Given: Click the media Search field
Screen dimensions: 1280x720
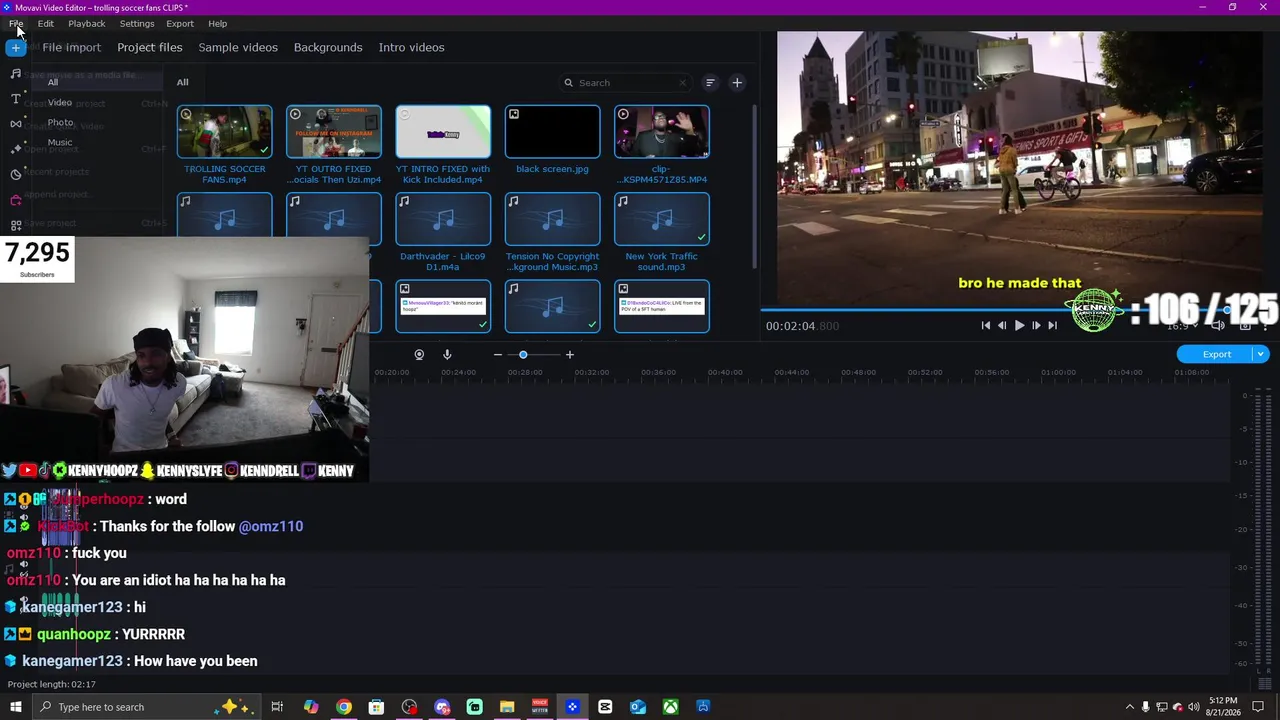Looking at the screenshot, I should click(627, 83).
